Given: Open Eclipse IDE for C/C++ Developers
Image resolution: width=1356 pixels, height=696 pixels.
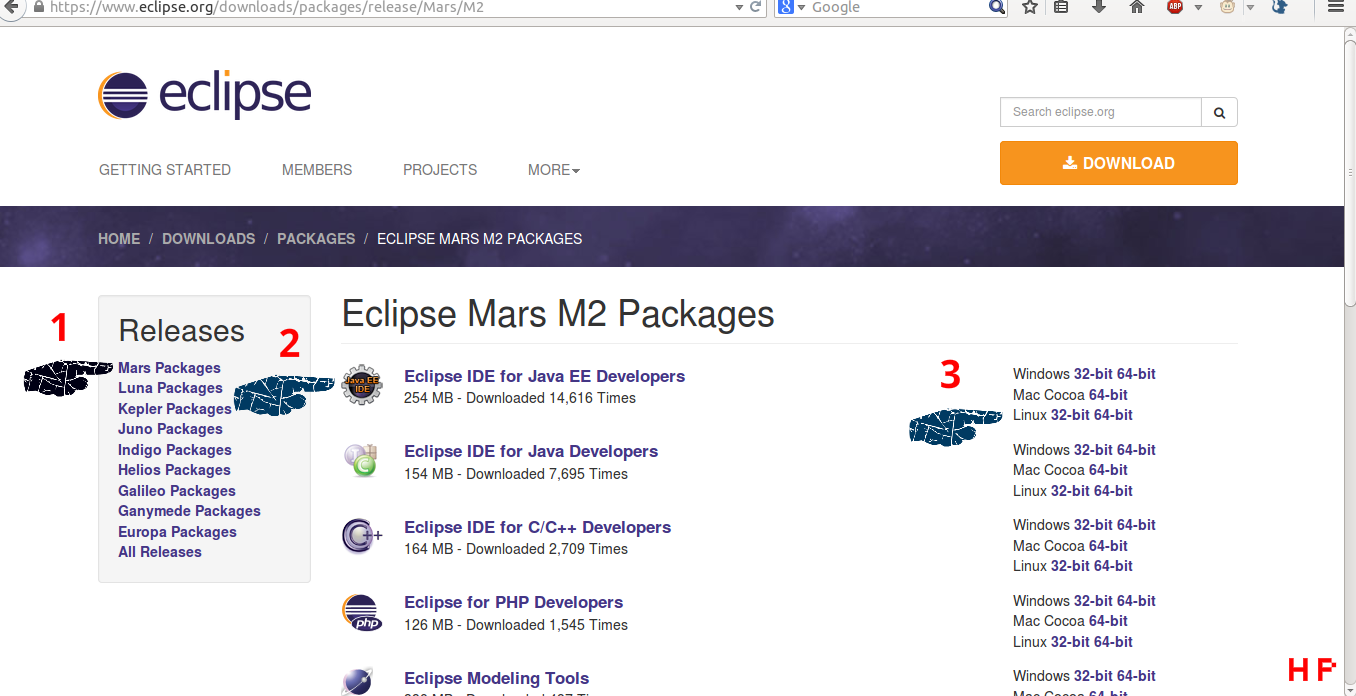Looking at the screenshot, I should [537, 528].
